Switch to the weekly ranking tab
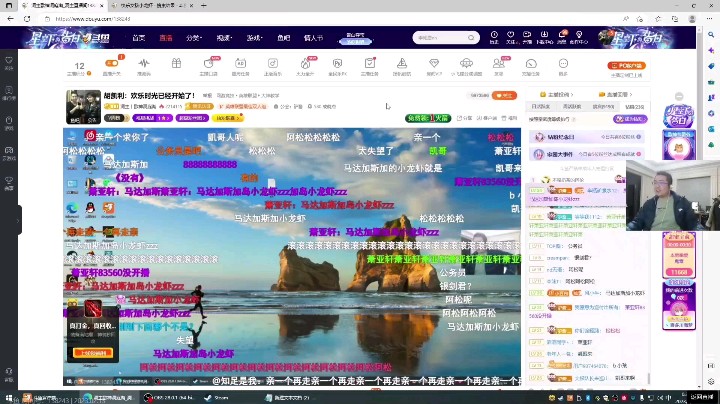The width and height of the screenshot is (720, 404). pyautogui.click(x=572, y=106)
